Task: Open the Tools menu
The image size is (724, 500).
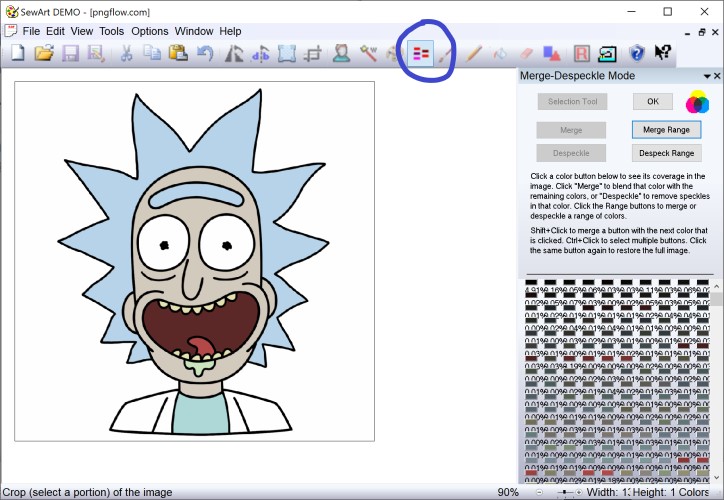Action: (112, 31)
